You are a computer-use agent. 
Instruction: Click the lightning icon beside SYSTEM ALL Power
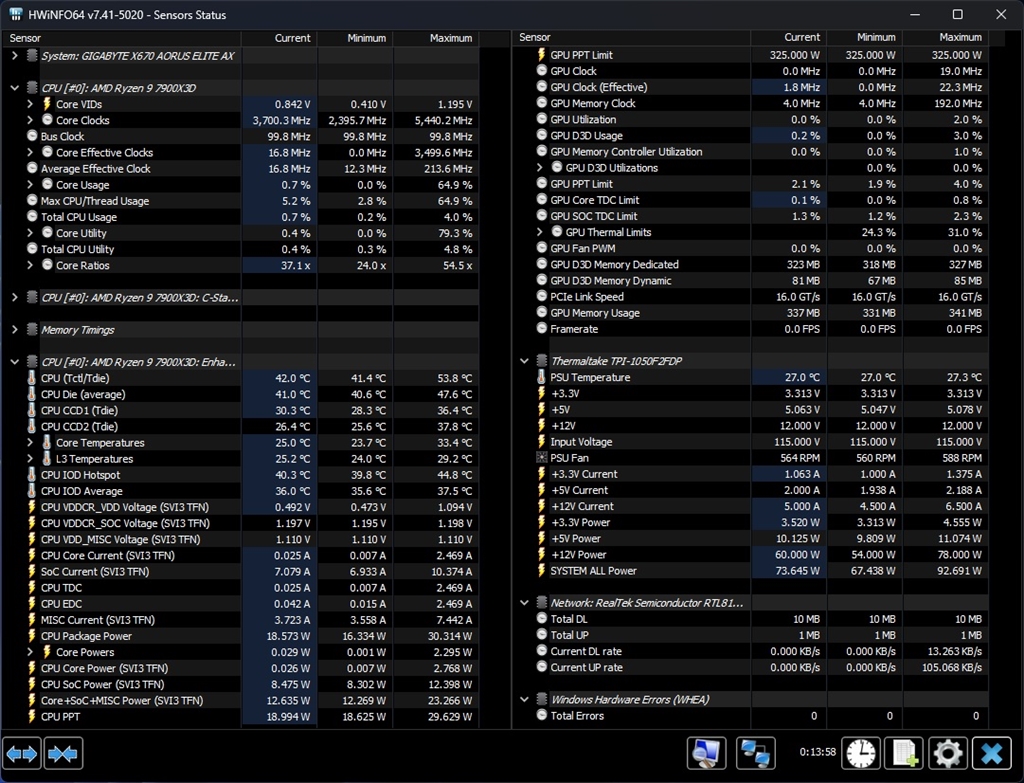click(x=541, y=570)
